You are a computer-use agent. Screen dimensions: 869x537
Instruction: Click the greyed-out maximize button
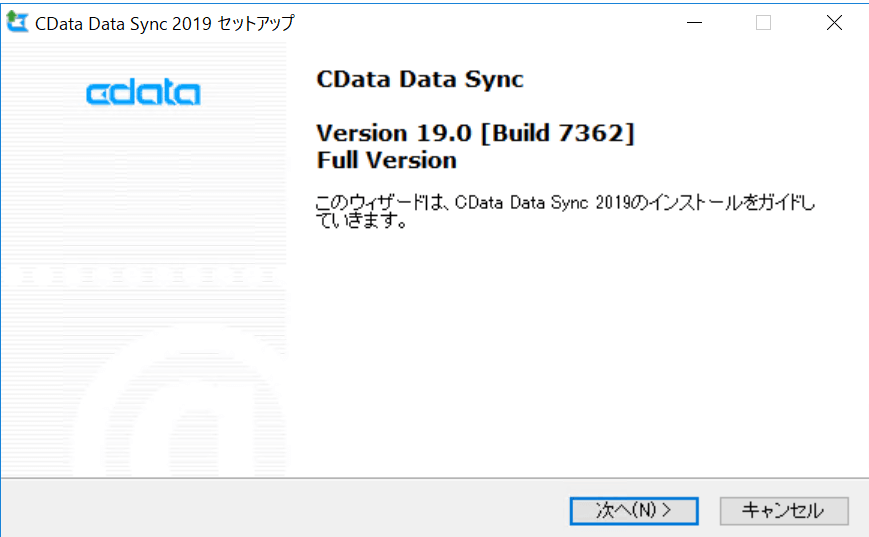[763, 23]
